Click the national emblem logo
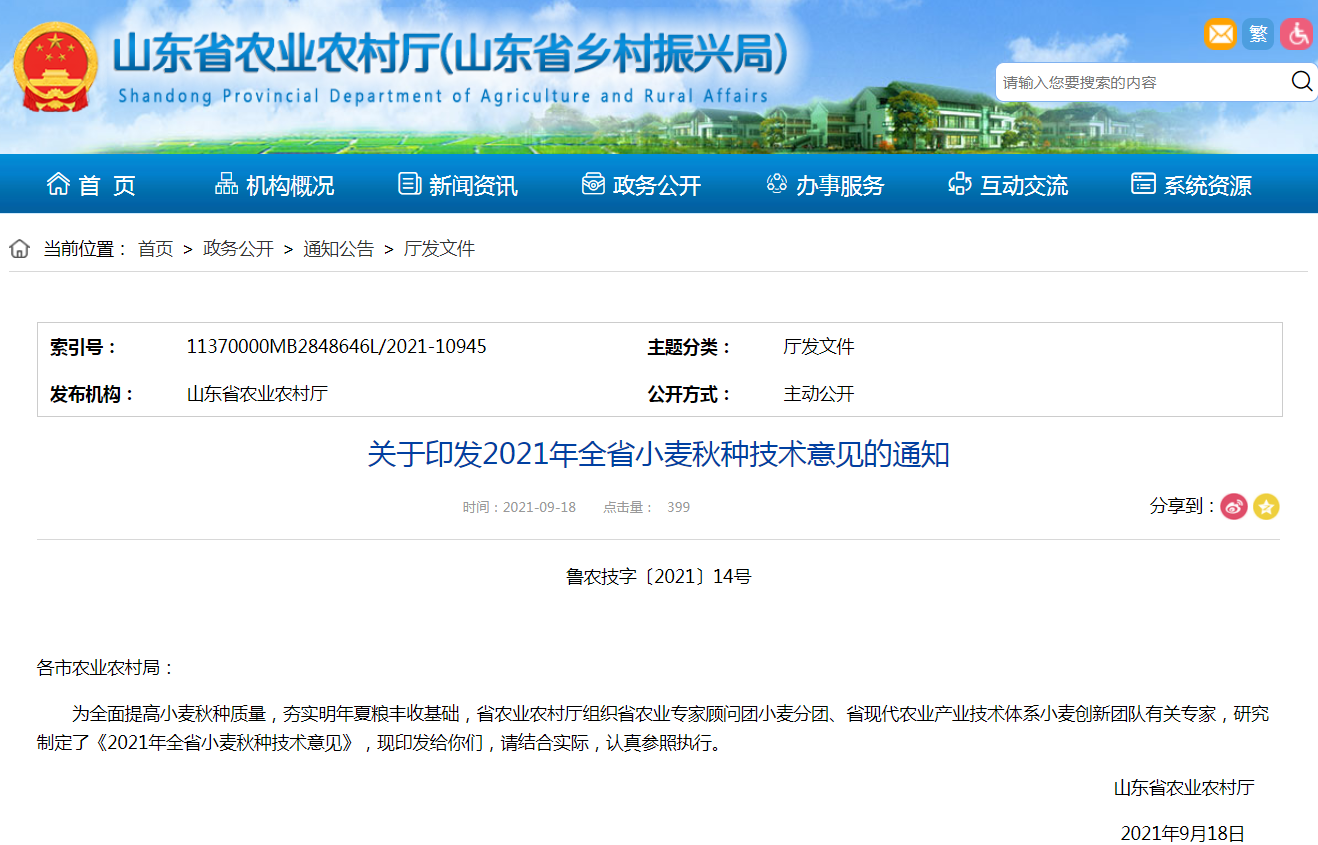1318x845 pixels. click(x=55, y=67)
